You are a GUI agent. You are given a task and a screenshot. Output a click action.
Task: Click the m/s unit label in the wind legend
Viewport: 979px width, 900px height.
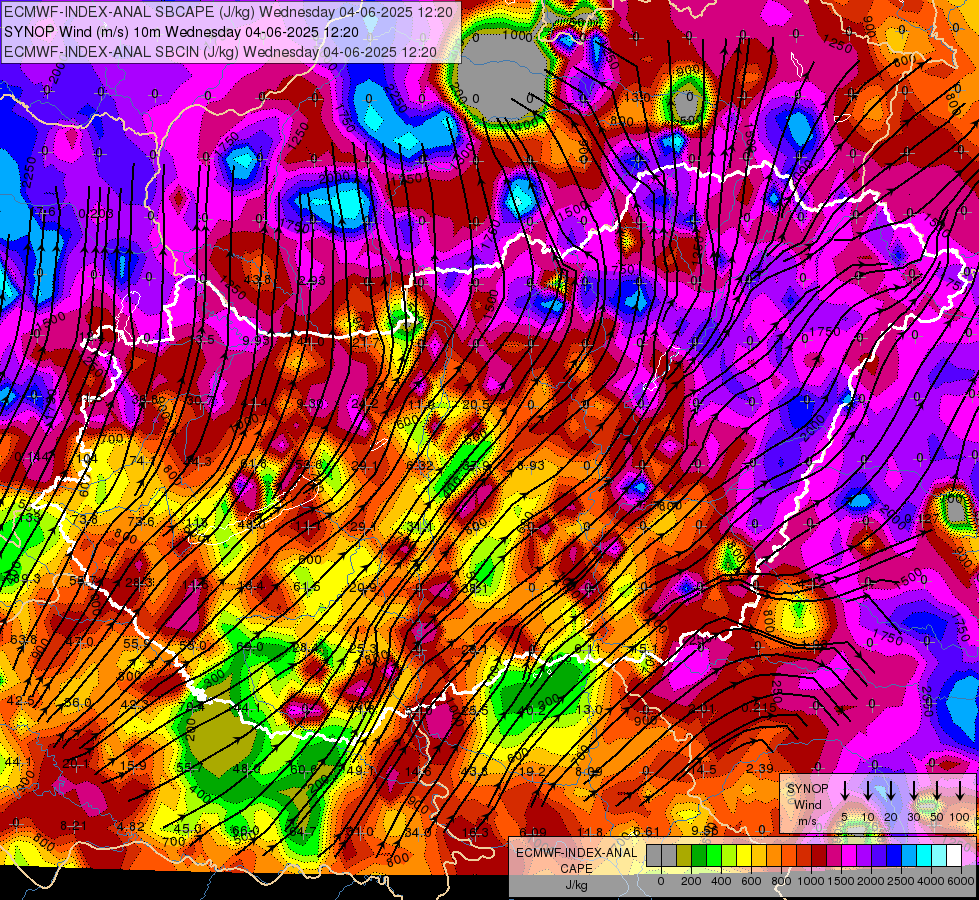[807, 821]
